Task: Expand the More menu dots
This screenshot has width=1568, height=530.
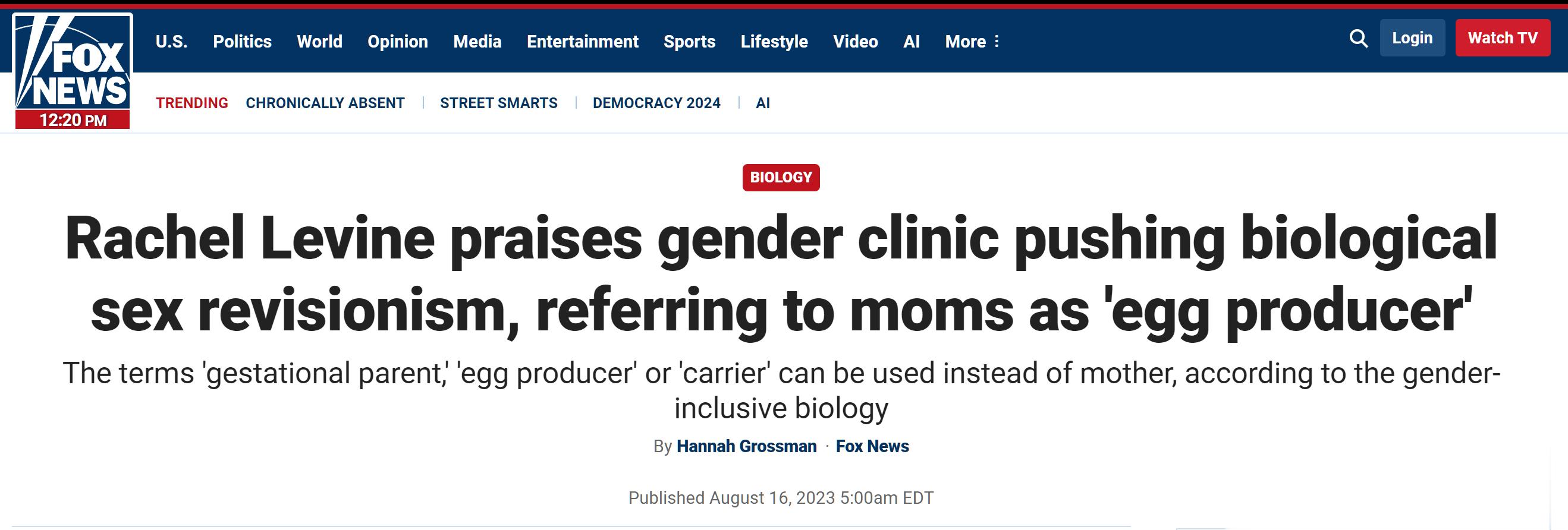Action: coord(997,42)
